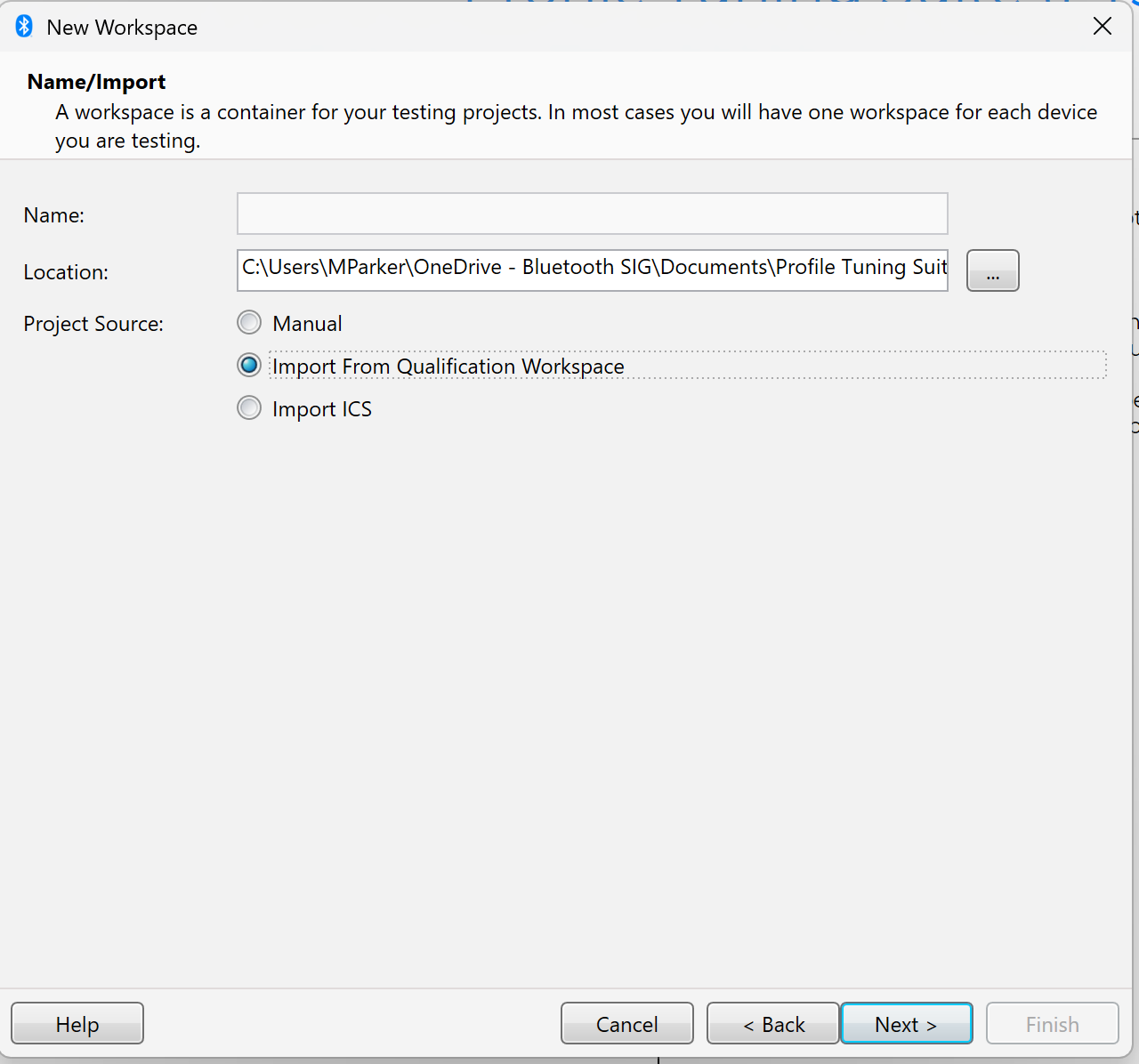Click the 'Location:' label
This screenshot has height=1064, width=1139.
click(66, 272)
